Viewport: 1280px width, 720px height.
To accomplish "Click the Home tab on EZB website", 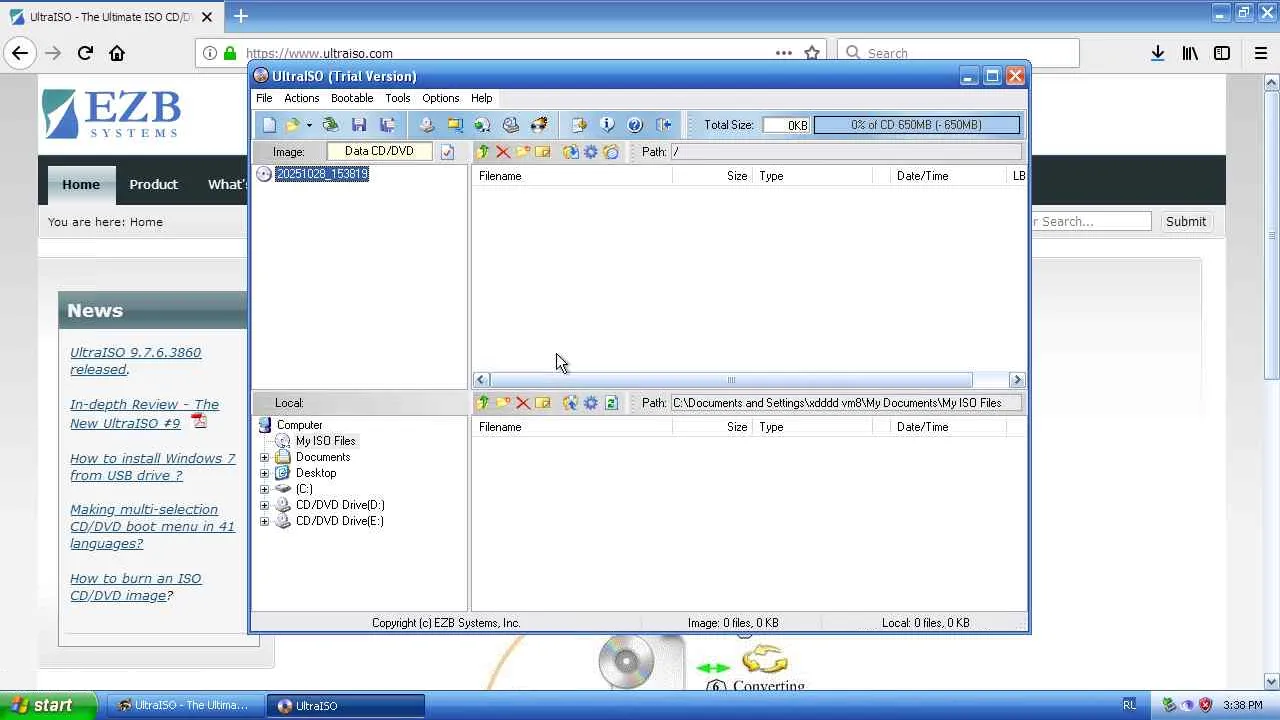I will [81, 185].
